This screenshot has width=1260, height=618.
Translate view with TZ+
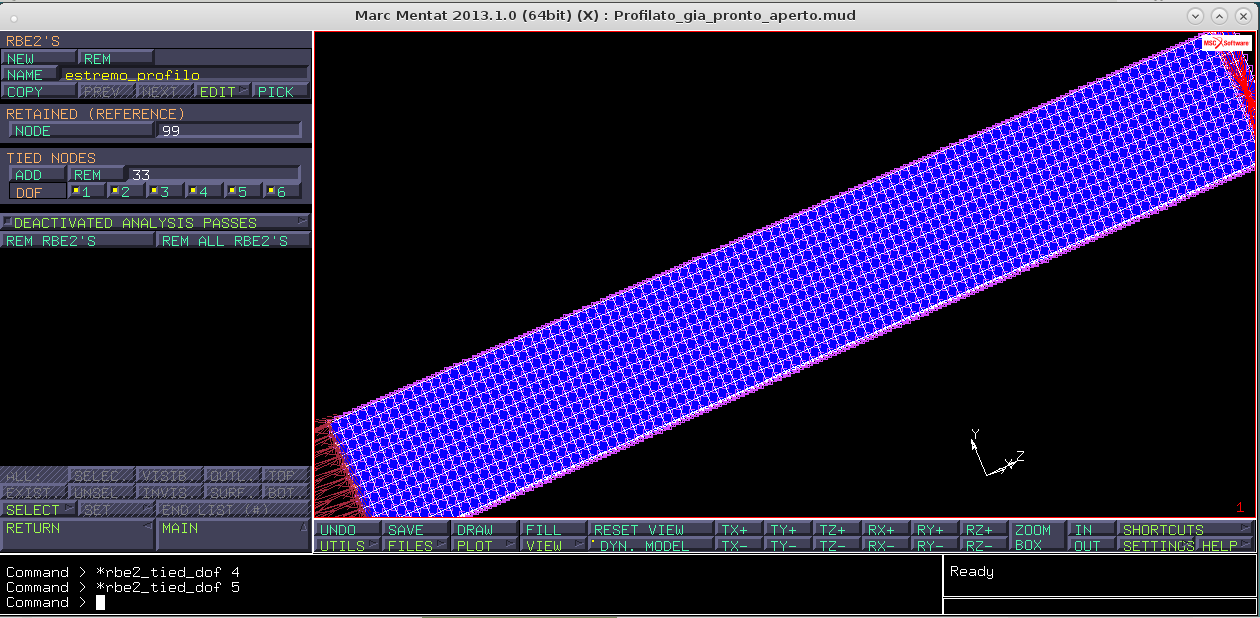point(838,530)
